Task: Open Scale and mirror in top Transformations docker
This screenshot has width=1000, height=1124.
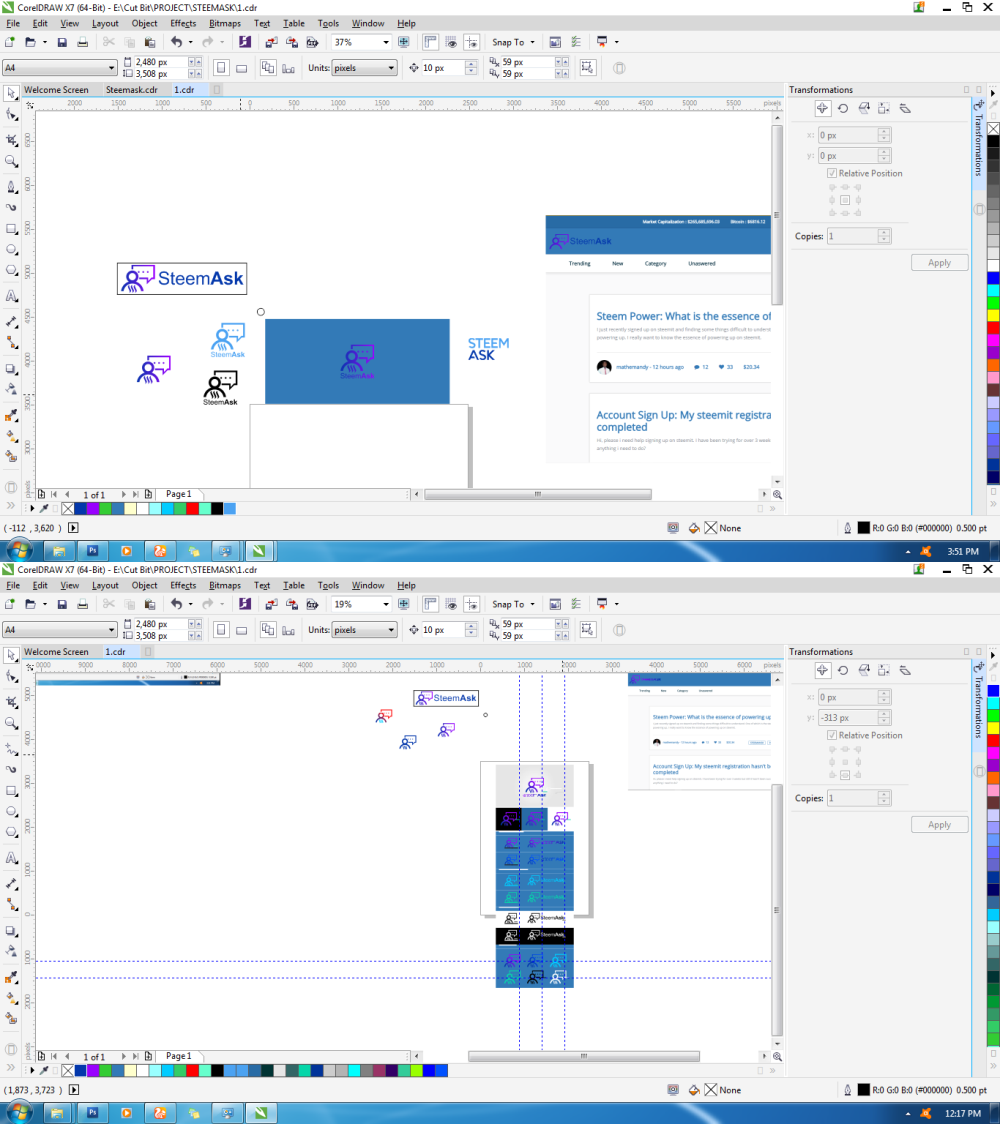Action: coord(864,108)
